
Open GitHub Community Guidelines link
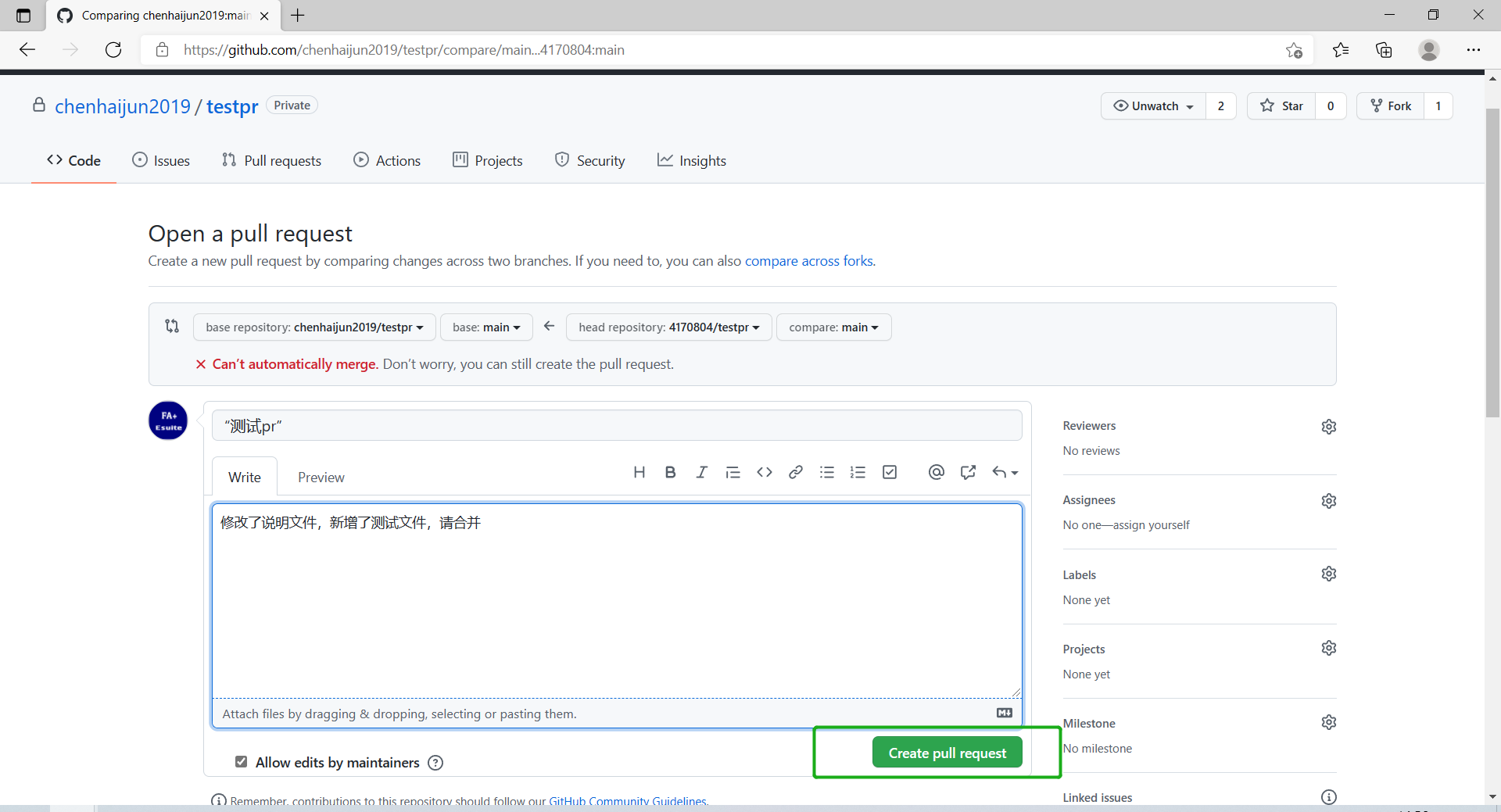[x=627, y=801]
